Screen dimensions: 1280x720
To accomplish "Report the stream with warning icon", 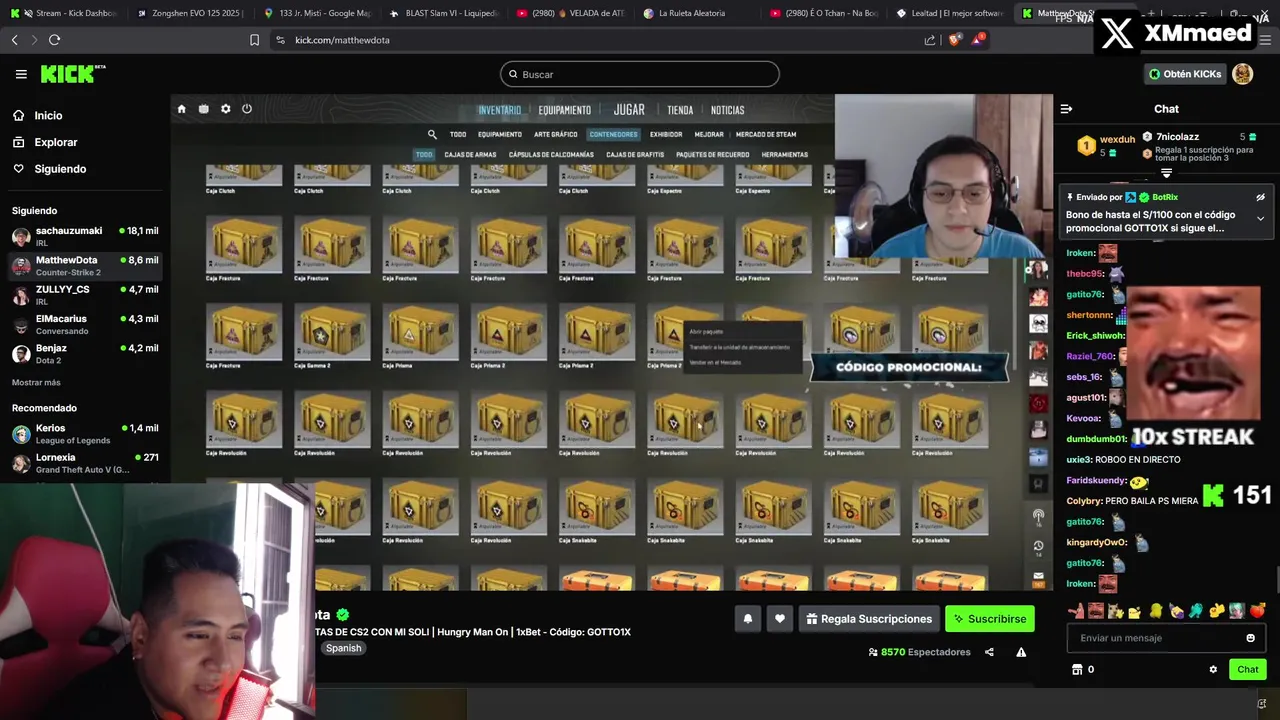I will coord(1021,652).
